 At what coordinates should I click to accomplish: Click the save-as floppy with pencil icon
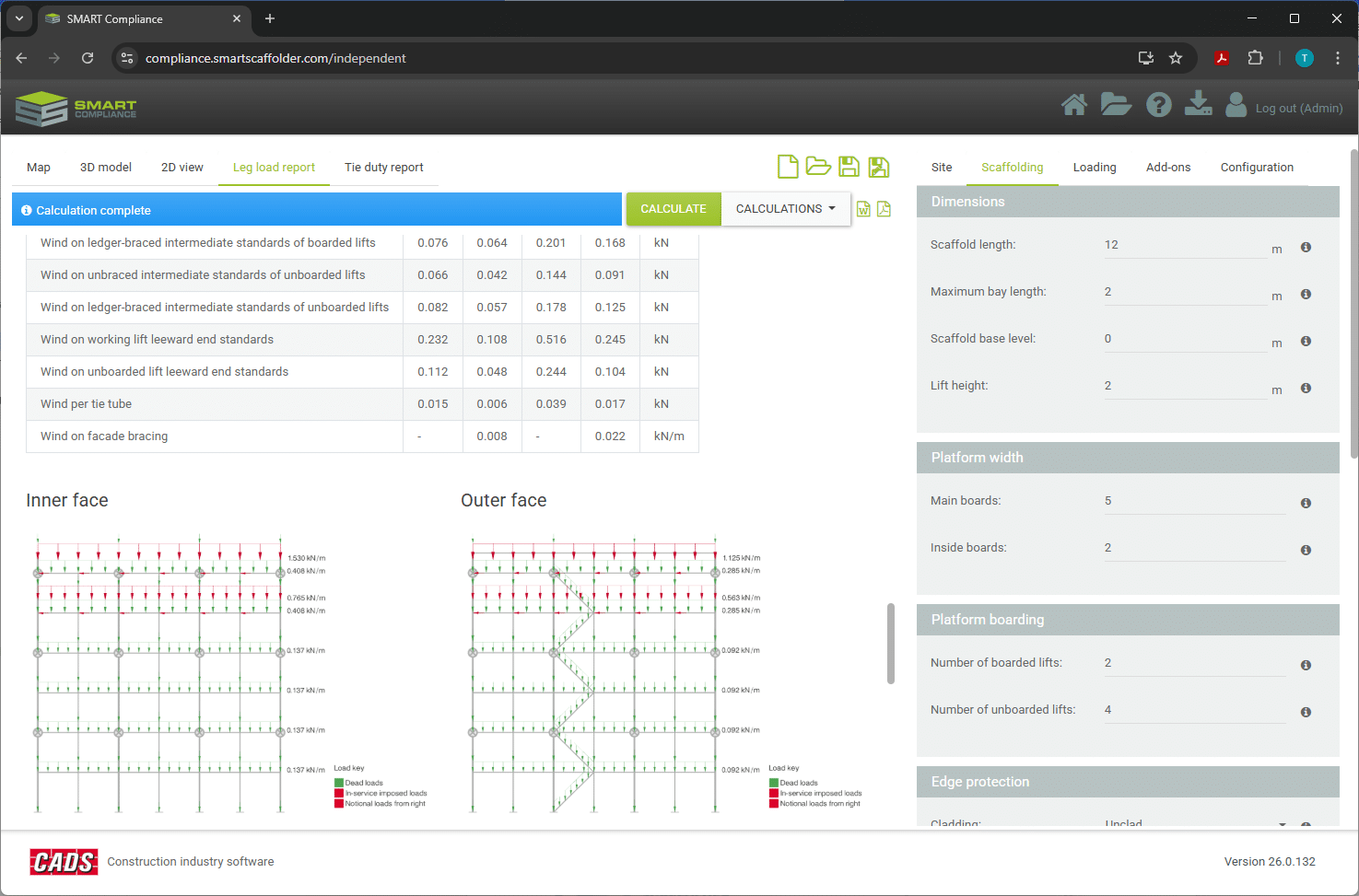click(x=879, y=167)
